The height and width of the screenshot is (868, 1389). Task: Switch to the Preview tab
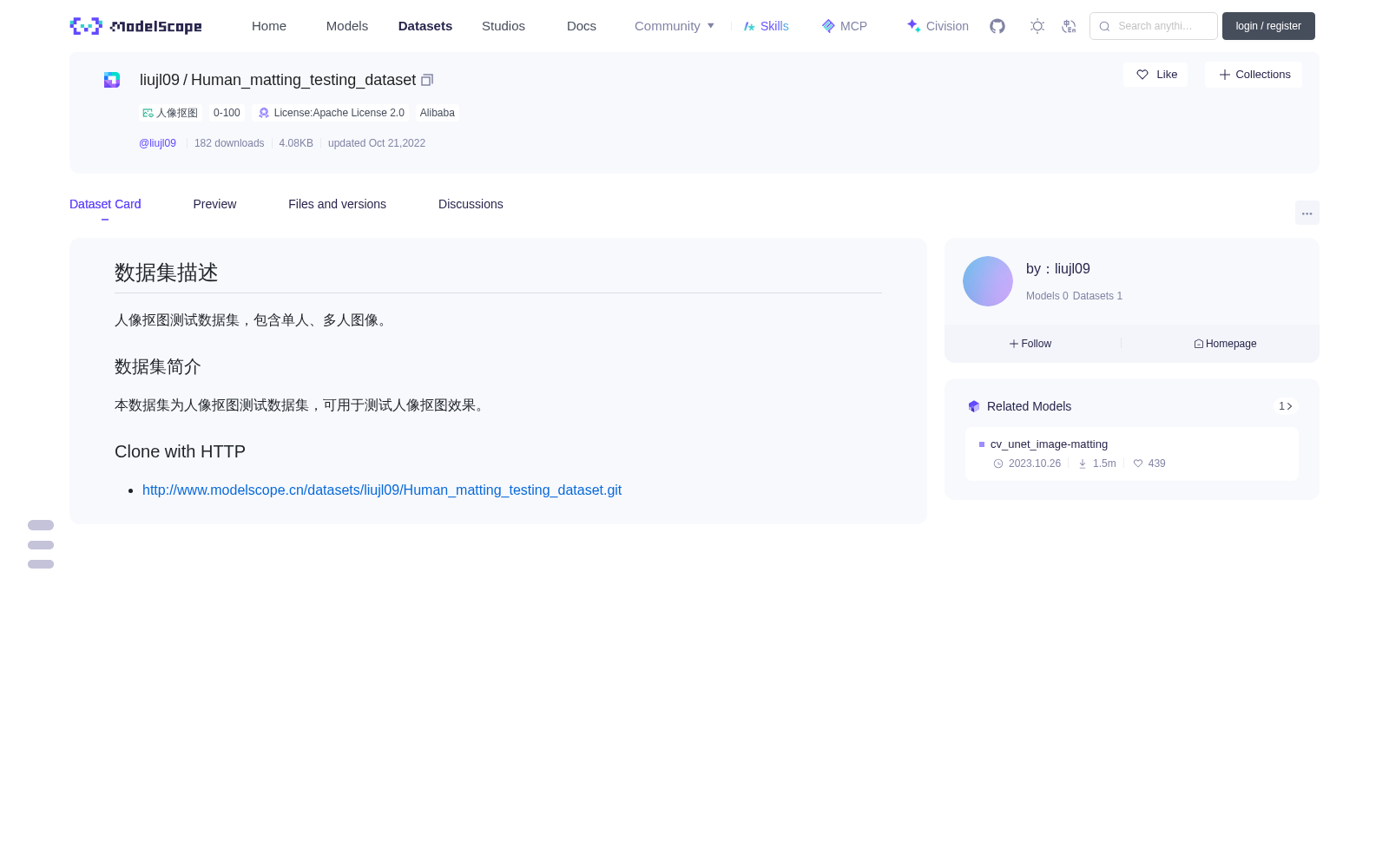click(x=214, y=204)
